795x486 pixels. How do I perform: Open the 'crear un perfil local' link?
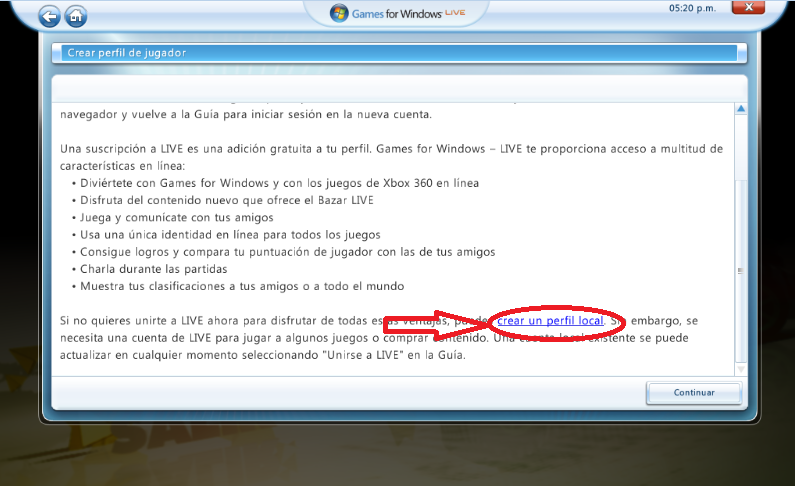(550, 321)
